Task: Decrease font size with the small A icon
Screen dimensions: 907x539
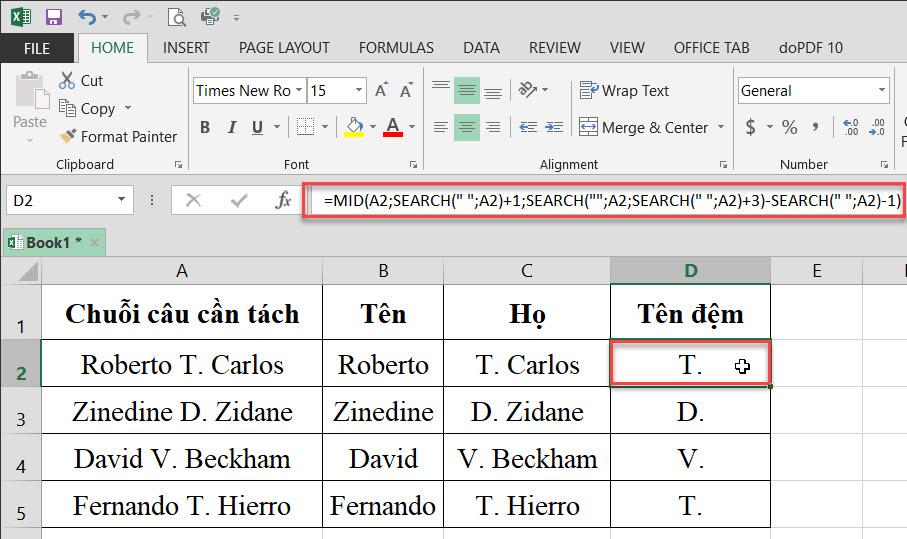Action: 407,90
